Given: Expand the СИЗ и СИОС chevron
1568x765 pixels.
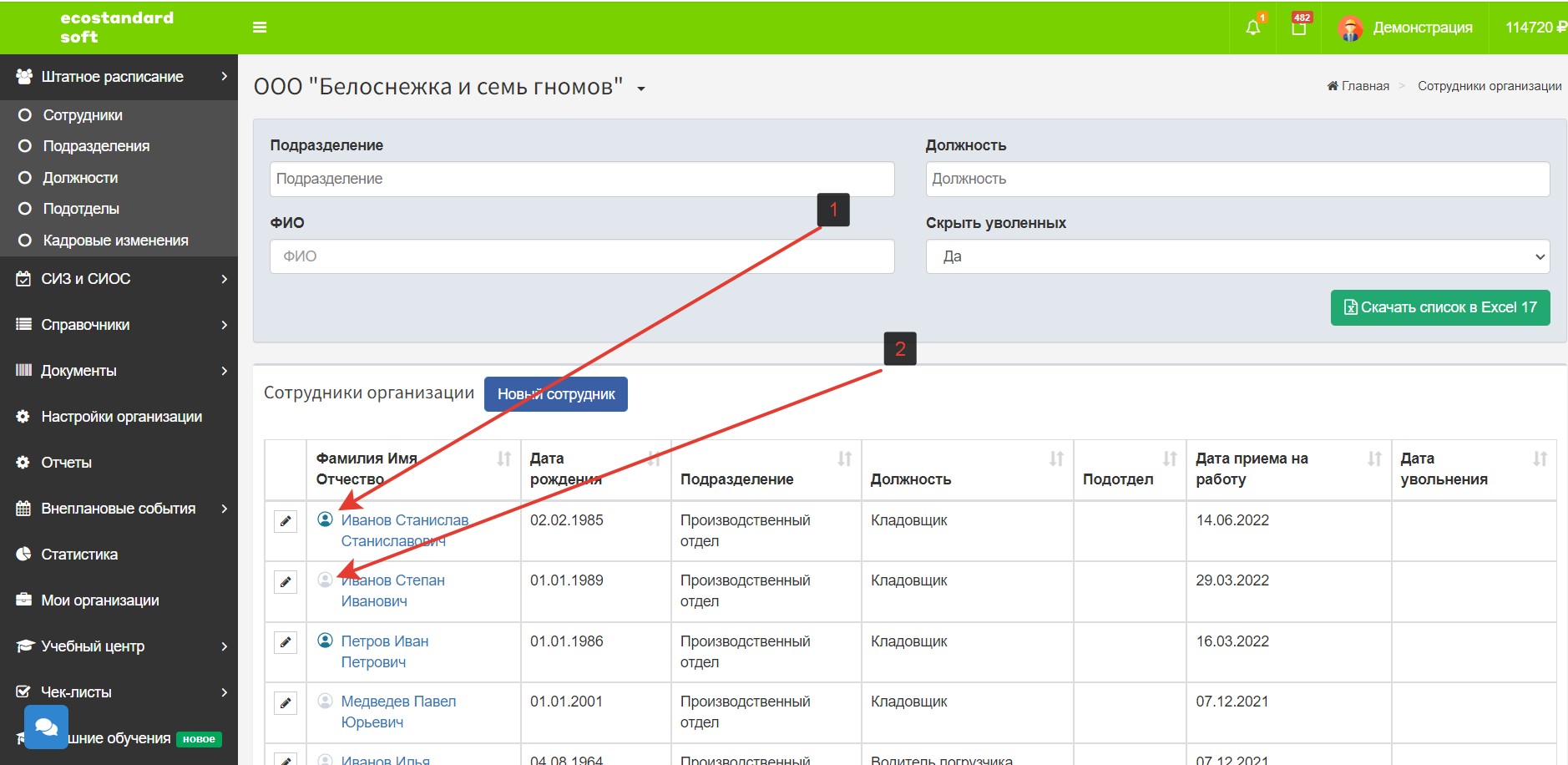Looking at the screenshot, I should (224, 279).
